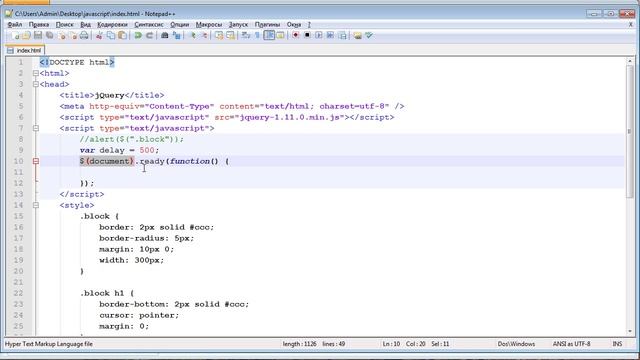The image size is (640, 360).
Task: Click 'Hyper Text Markup Language file' status text
Action: pos(49,344)
